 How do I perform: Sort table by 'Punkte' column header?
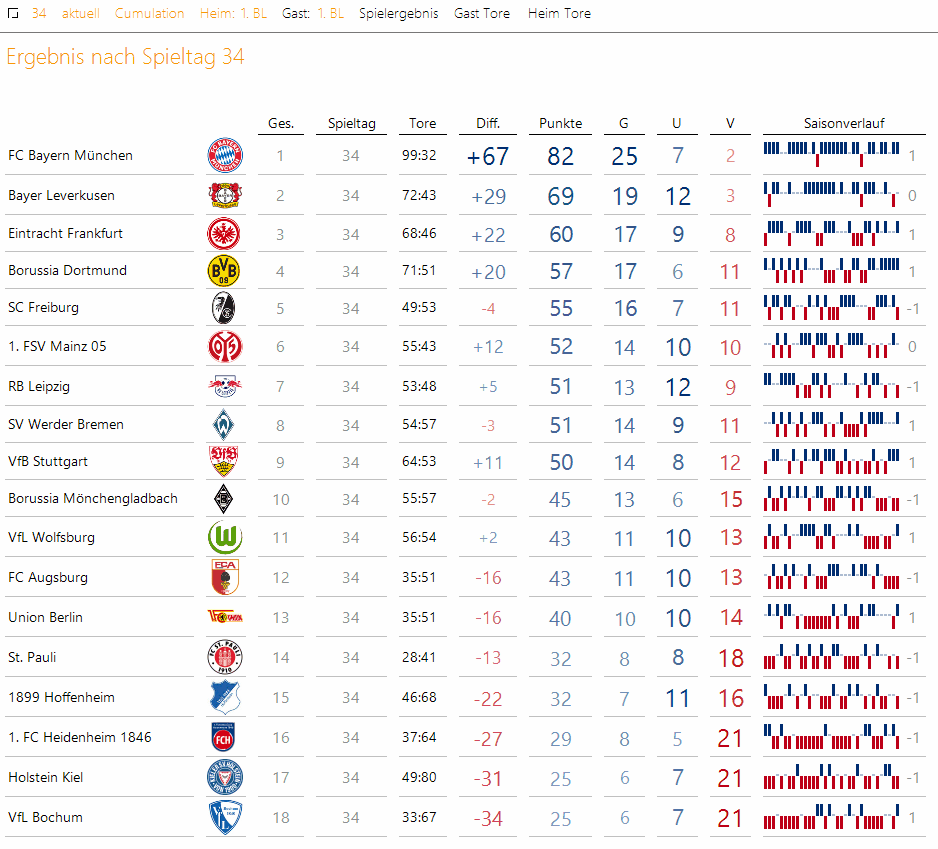[x=560, y=124]
